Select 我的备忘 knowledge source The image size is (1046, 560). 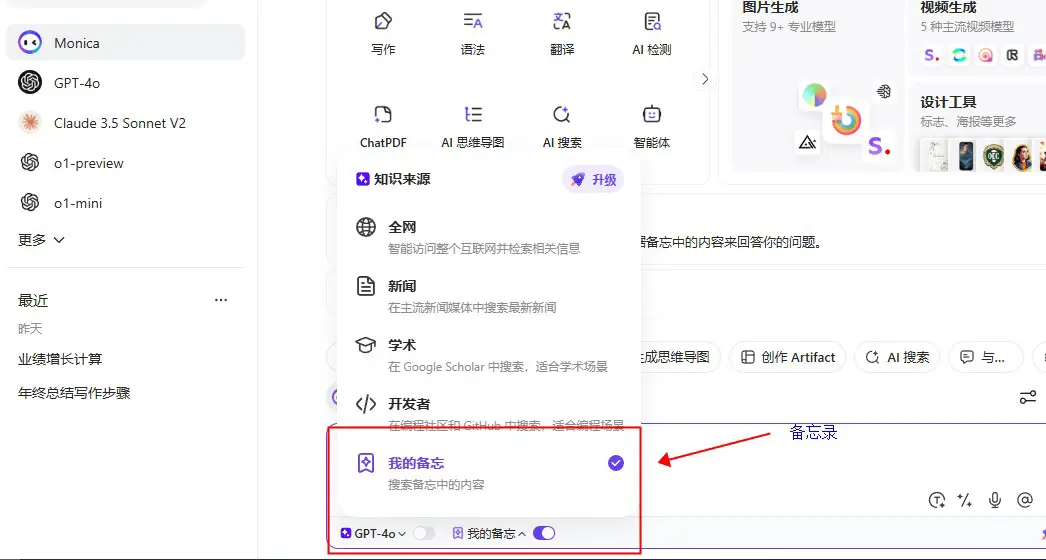[x=489, y=473]
